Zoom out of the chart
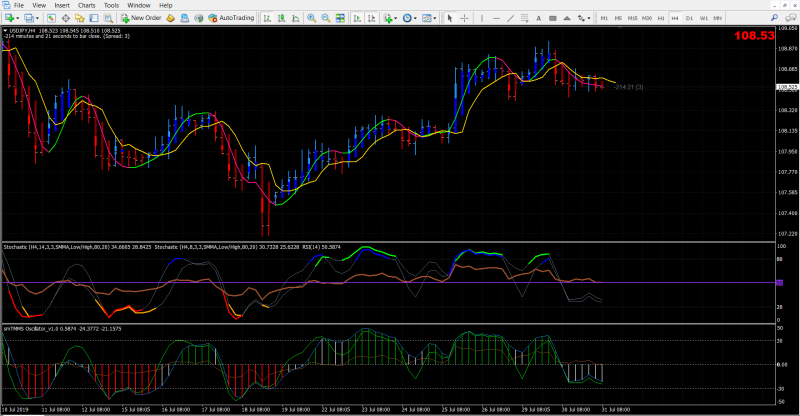Viewport: 800px width, 416px height. coord(325,18)
